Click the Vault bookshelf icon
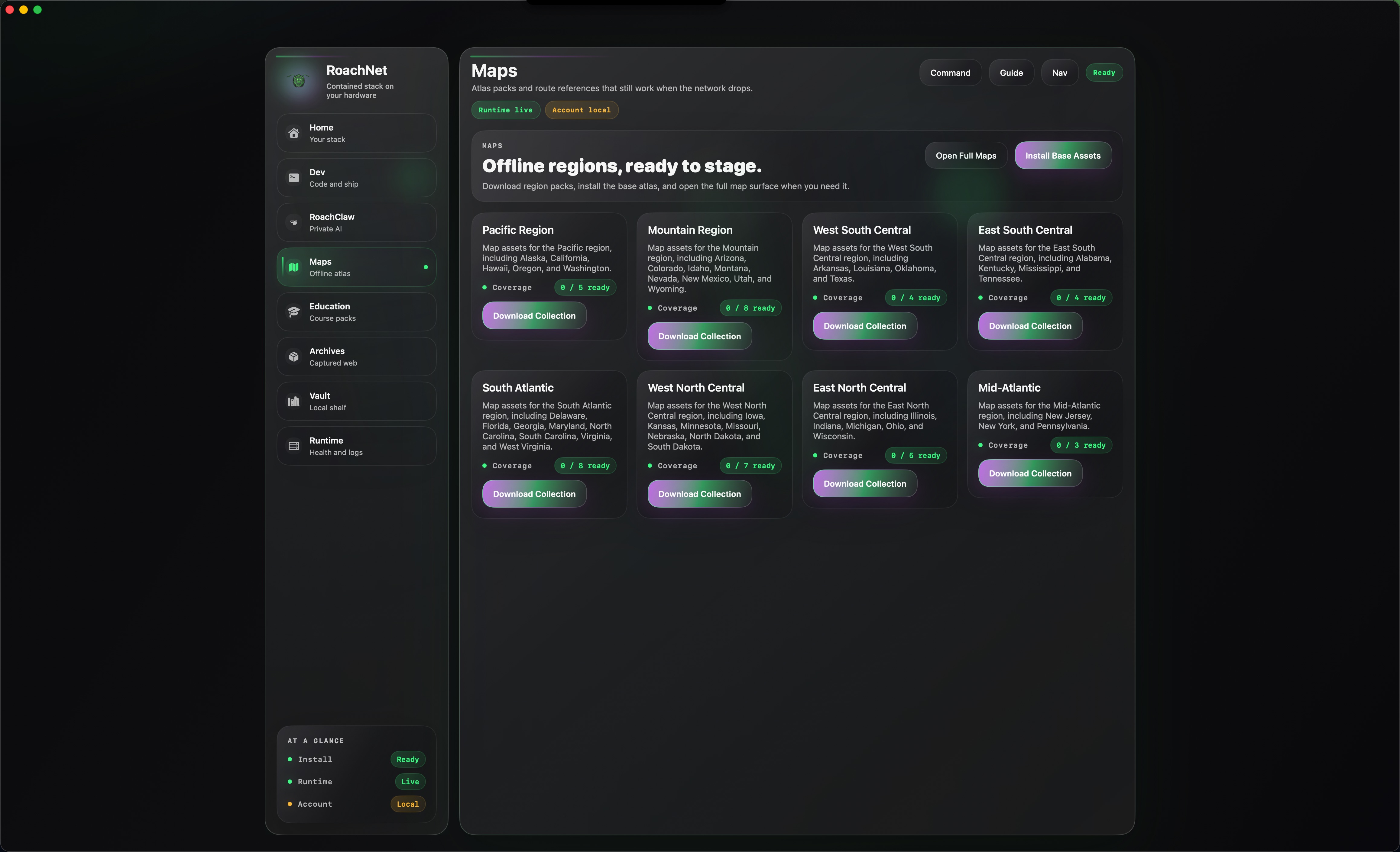 click(294, 402)
